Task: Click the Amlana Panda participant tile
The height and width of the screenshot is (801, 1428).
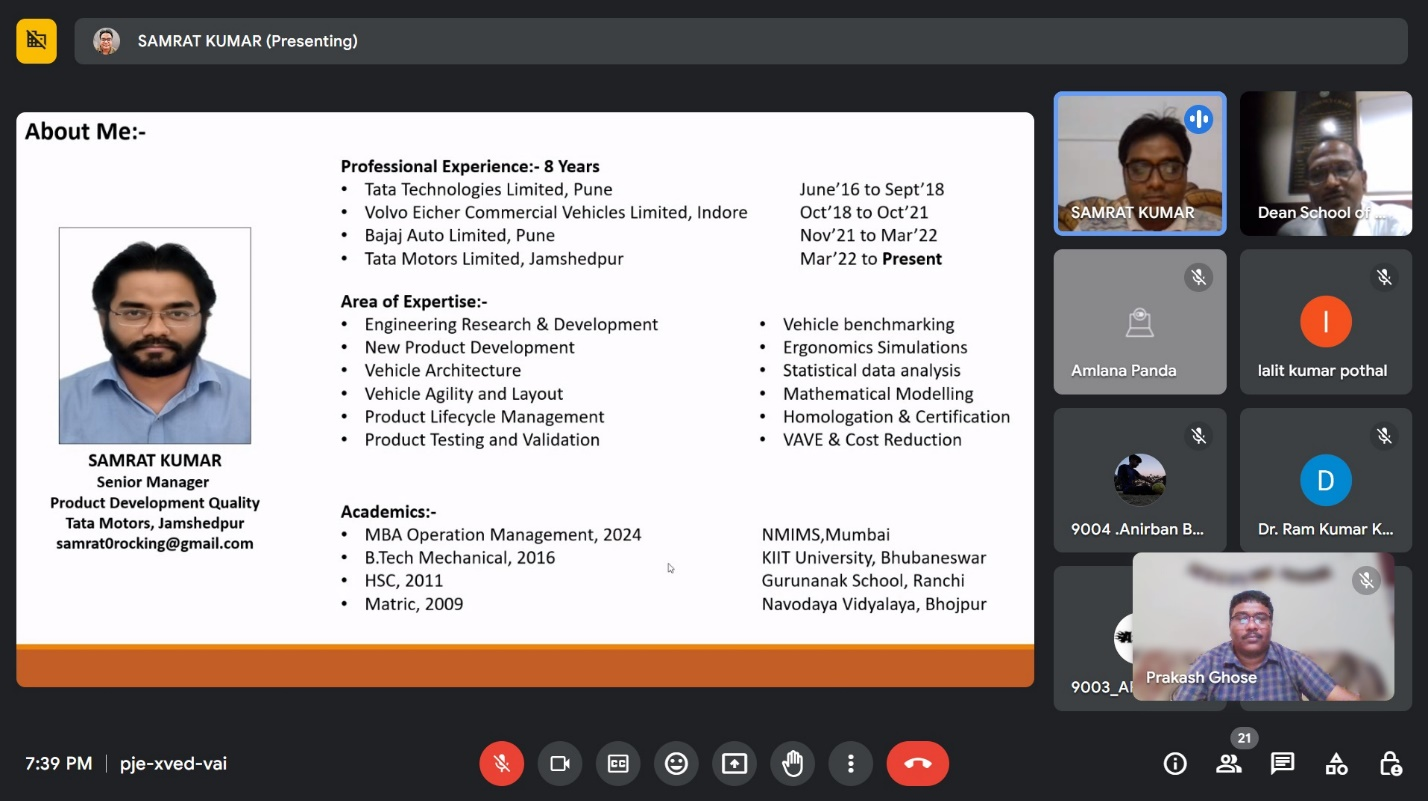Action: pyautogui.click(x=1139, y=322)
